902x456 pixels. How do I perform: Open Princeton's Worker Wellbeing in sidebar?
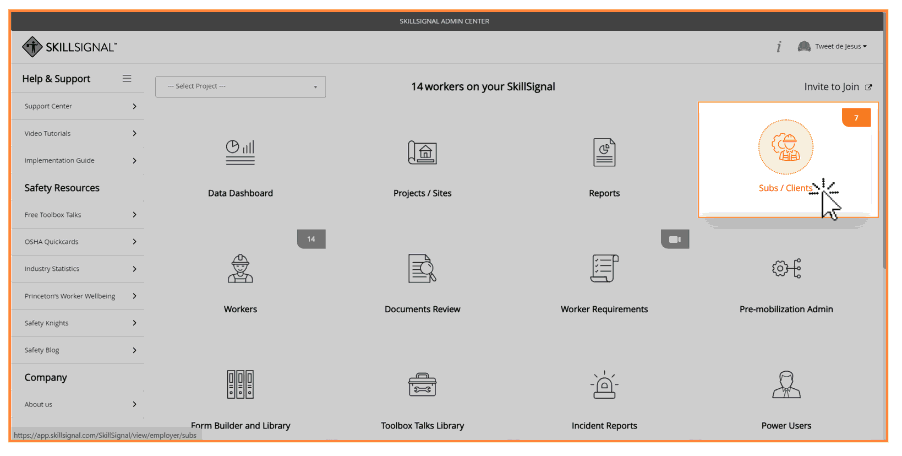pyautogui.click(x=78, y=296)
